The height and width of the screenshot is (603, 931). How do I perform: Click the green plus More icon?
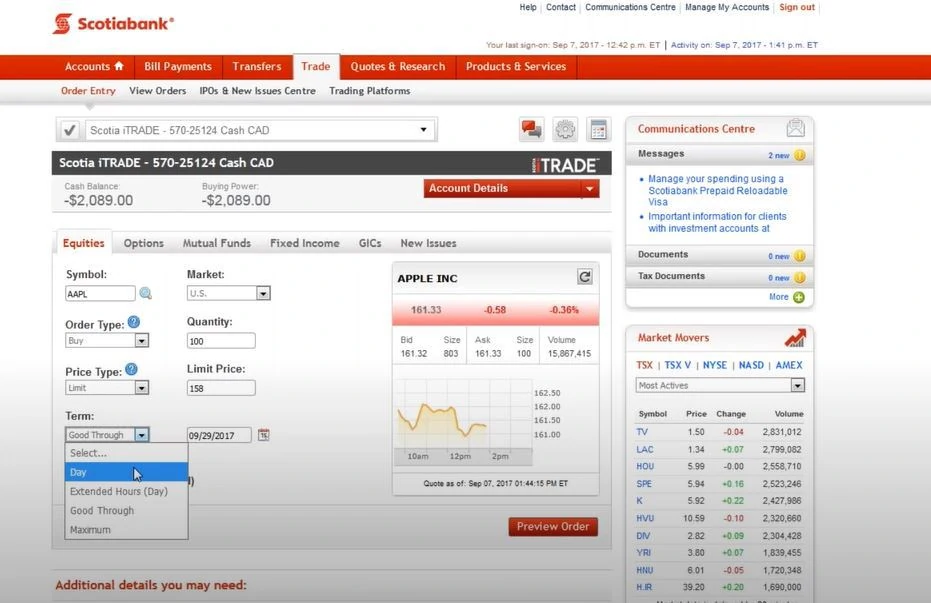798,297
